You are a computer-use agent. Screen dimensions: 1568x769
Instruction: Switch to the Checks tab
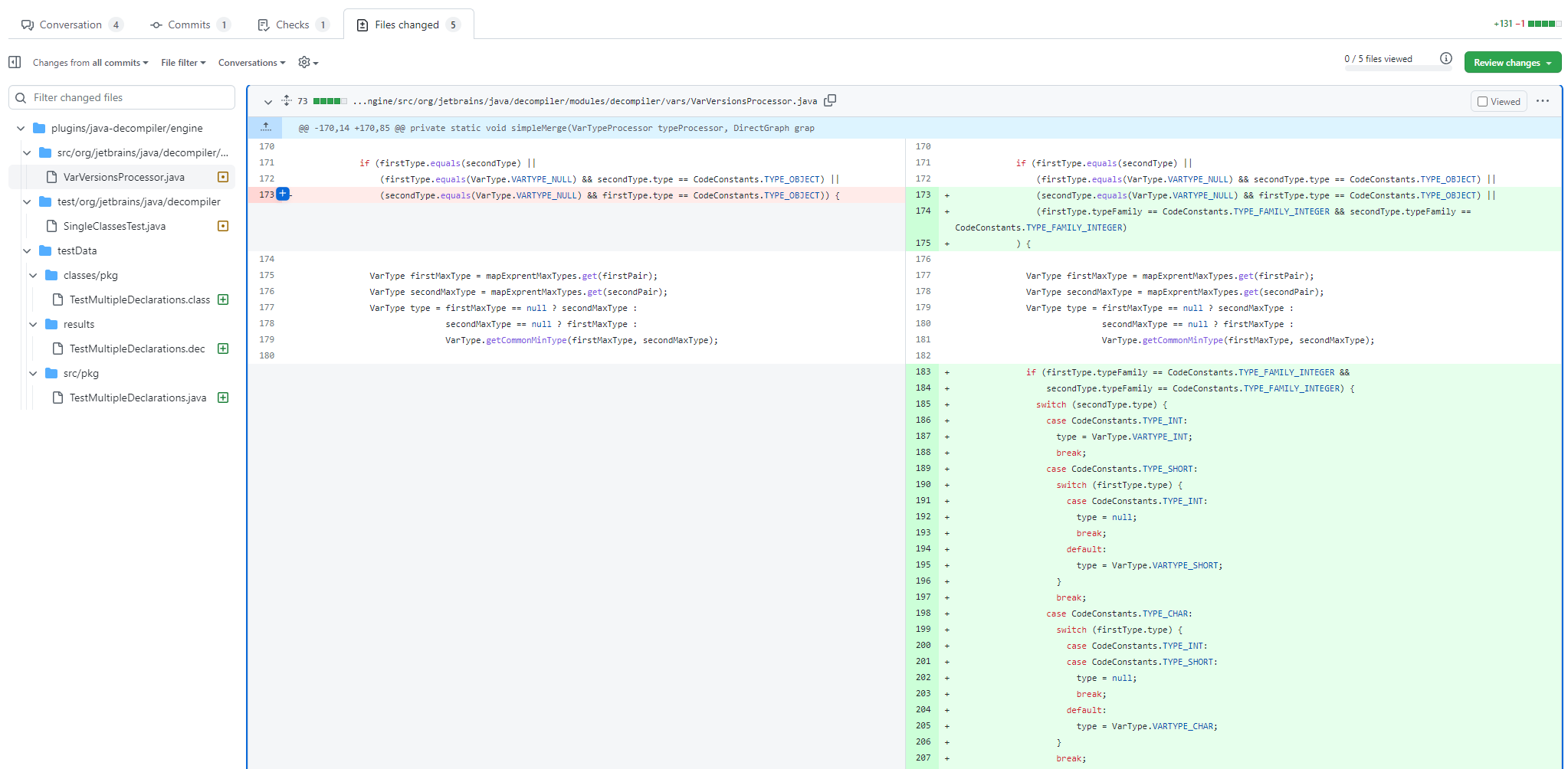[x=294, y=25]
